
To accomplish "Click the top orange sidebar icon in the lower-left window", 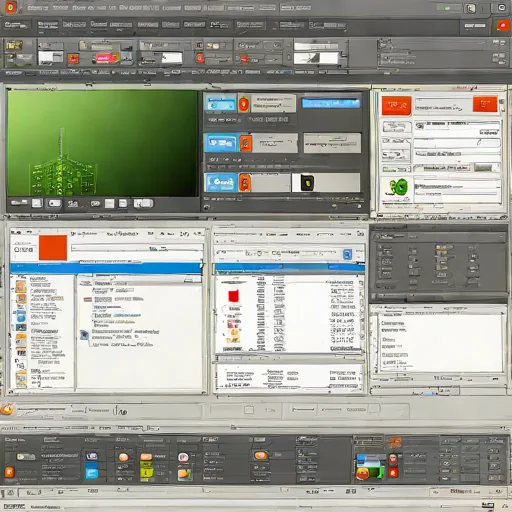I will tap(21, 286).
